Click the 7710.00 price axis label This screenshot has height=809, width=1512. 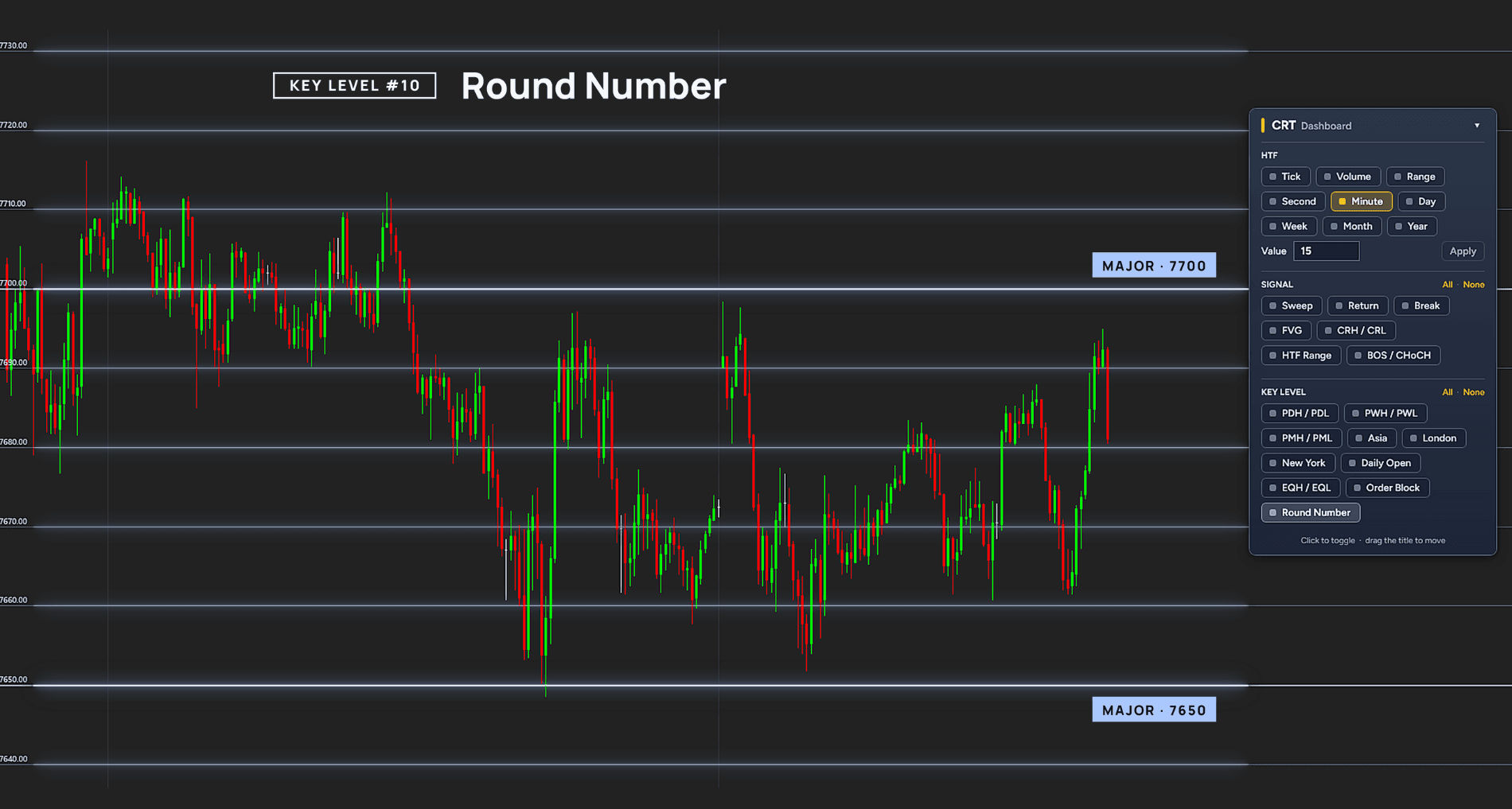[14, 204]
